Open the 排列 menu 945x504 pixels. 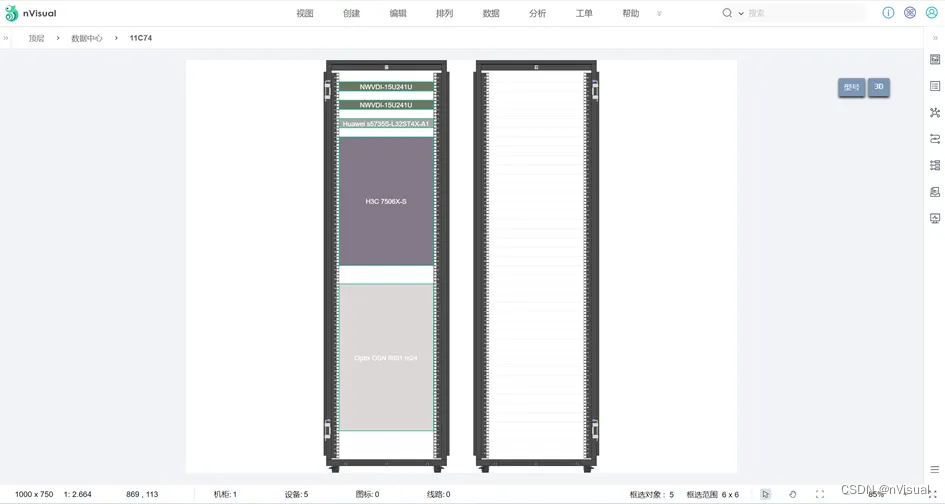(444, 13)
